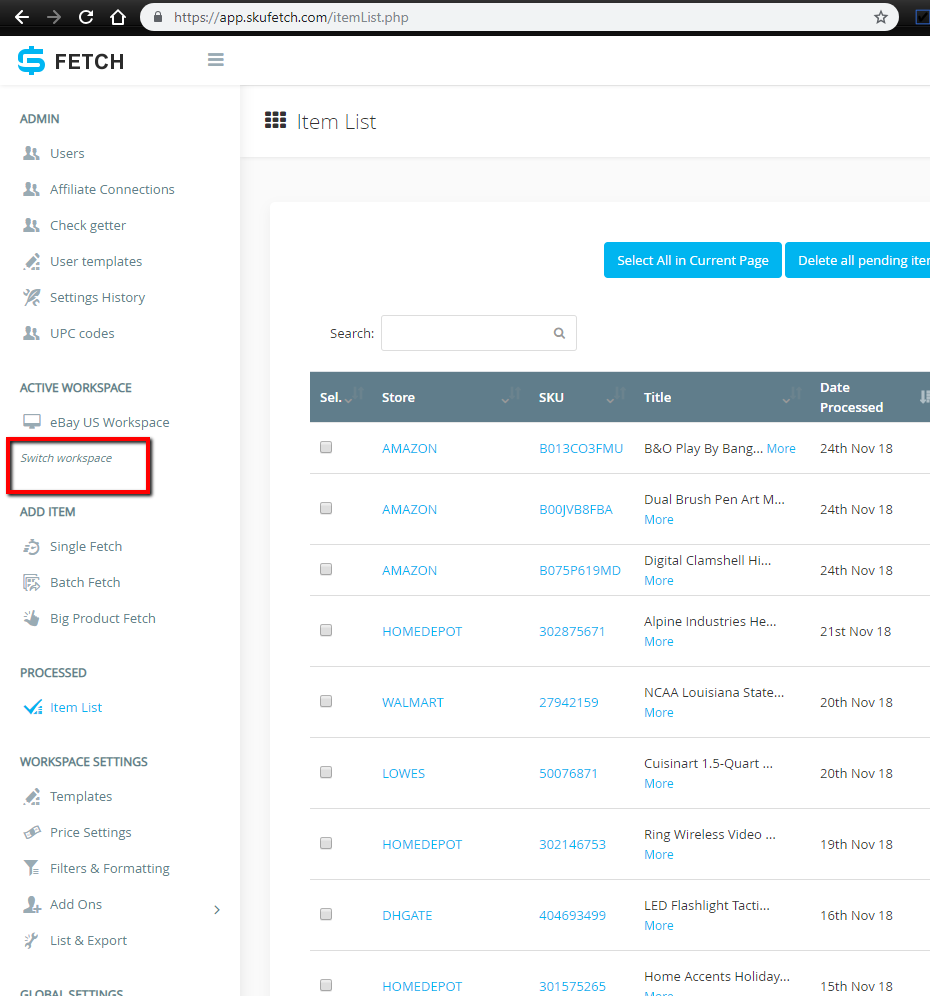Screen dimensions: 930x996
Task: Click the Add Ons person icon
Action: coord(31,905)
